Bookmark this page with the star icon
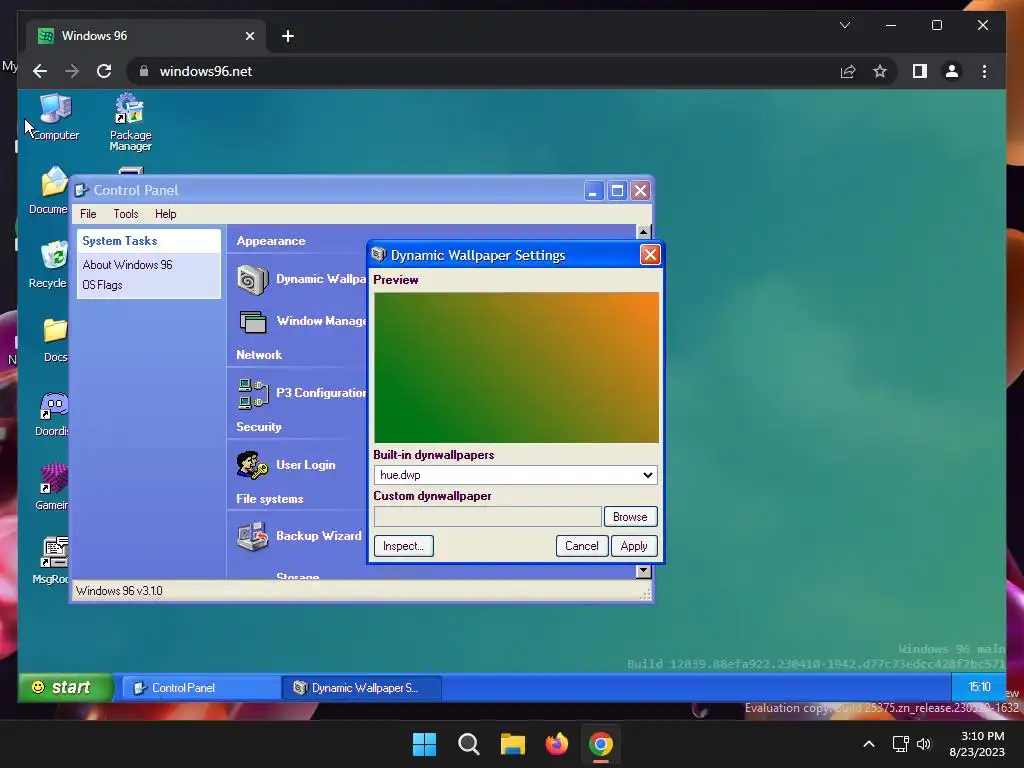Viewport: 1024px width, 768px height. tap(880, 71)
